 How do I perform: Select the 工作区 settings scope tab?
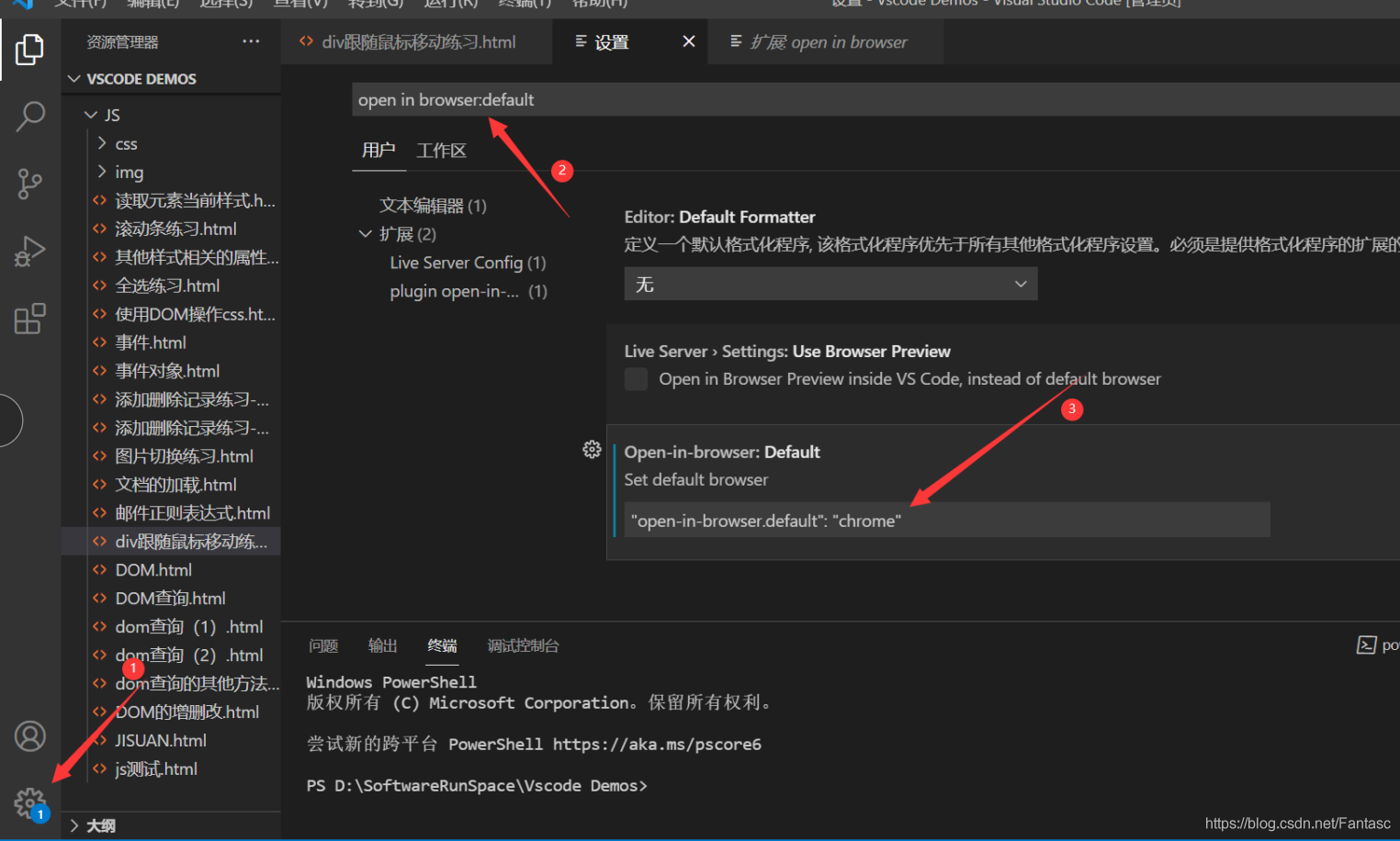pyautogui.click(x=441, y=151)
